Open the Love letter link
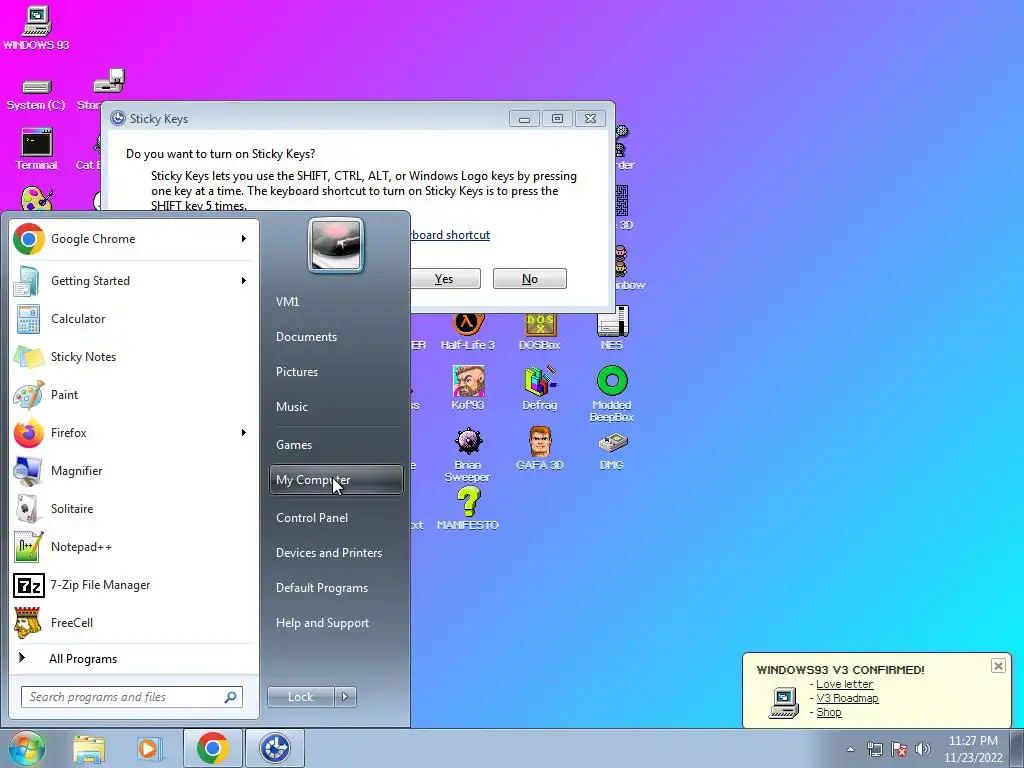 (x=844, y=684)
